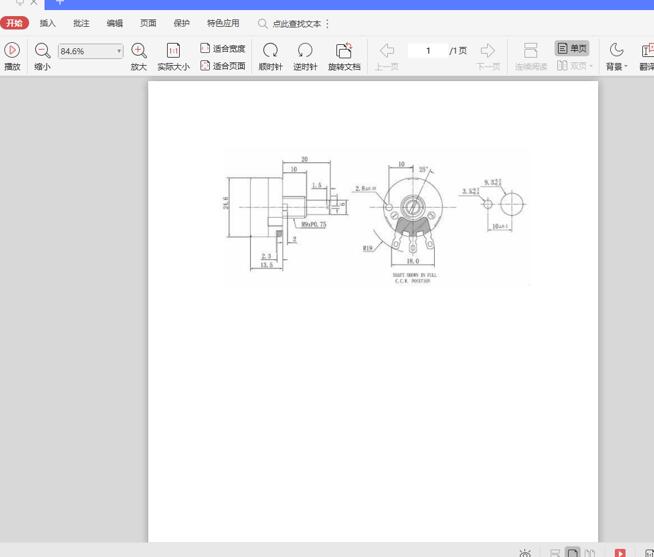Click the eye protection icon in status bar
This screenshot has height=557, width=654.
(x=525, y=553)
